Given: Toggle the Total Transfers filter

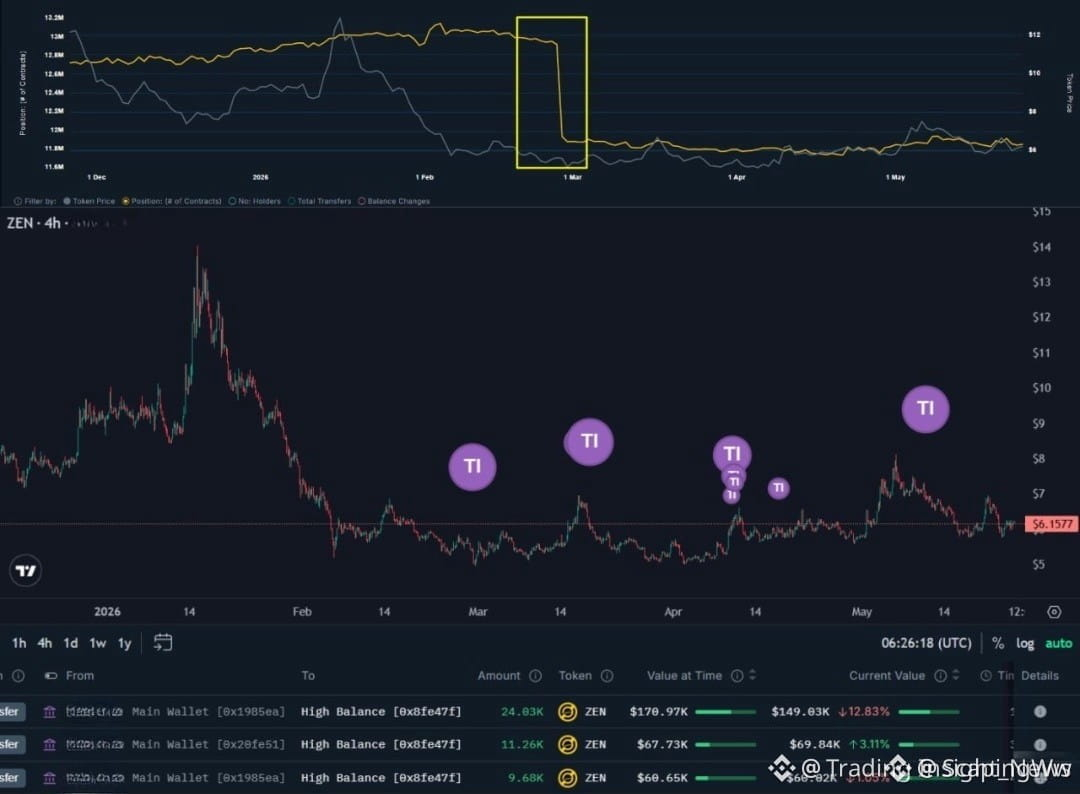Looking at the screenshot, I should tap(320, 201).
